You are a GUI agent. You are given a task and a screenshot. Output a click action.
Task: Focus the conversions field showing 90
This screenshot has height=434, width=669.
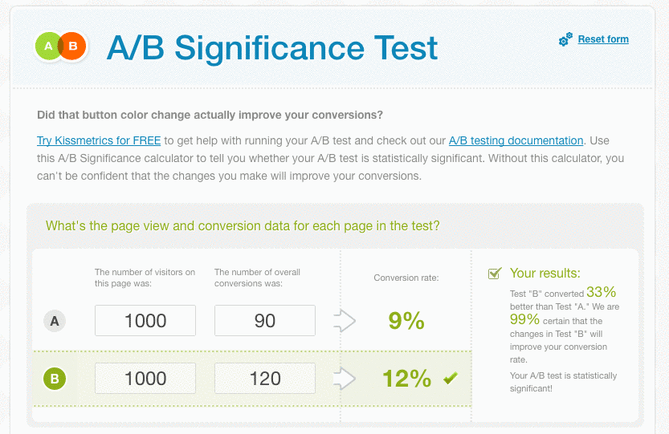click(x=265, y=321)
